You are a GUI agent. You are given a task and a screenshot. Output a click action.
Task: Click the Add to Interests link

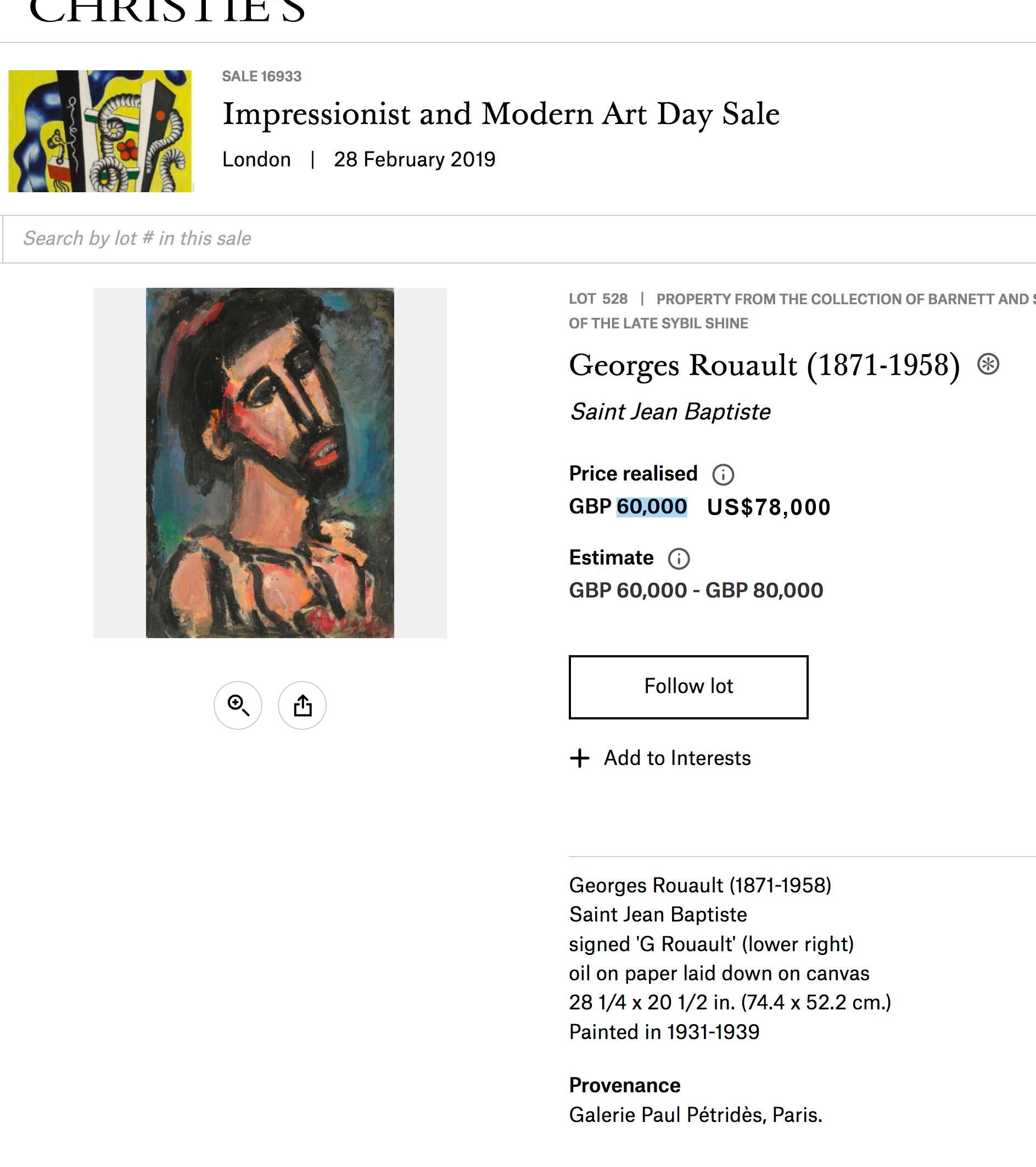coord(677,758)
